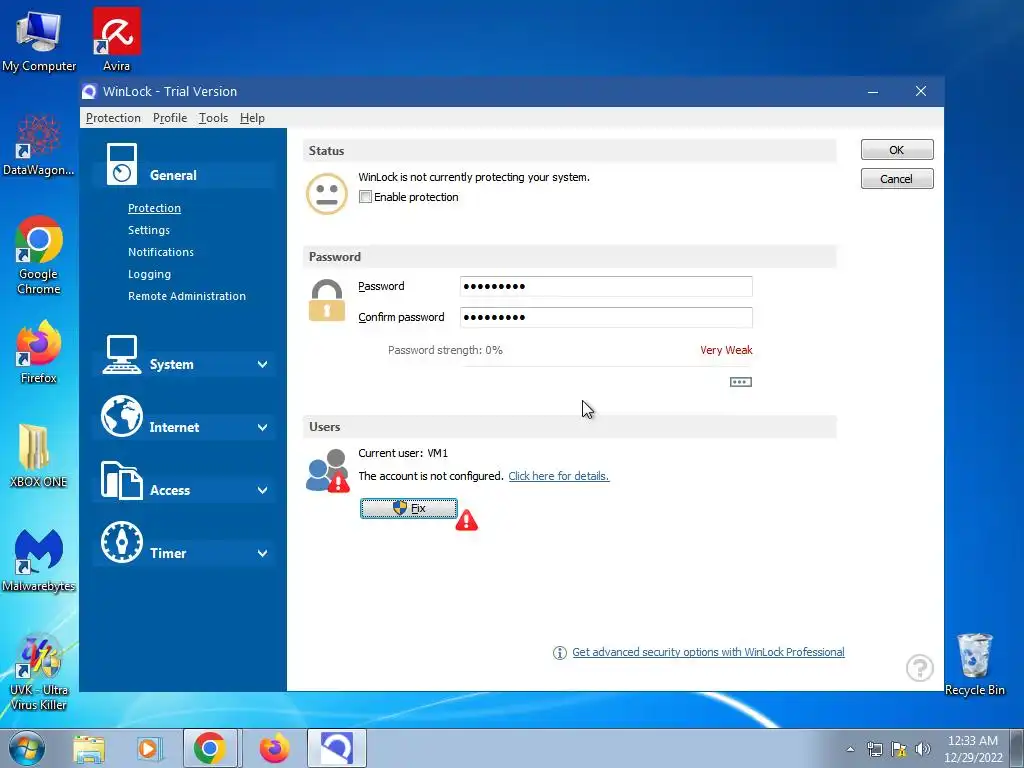Click the WinLock title bar logo icon
The width and height of the screenshot is (1024, 768).
tap(89, 91)
